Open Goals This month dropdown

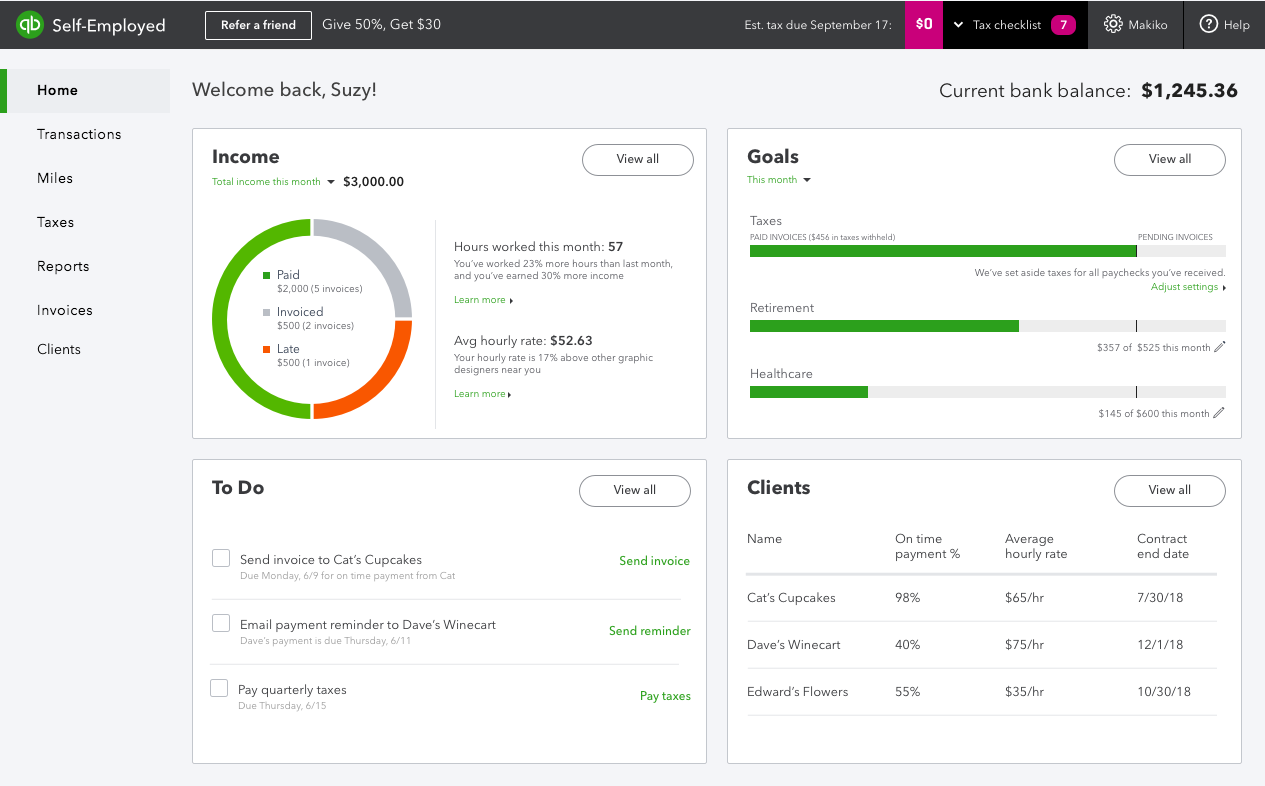(x=779, y=180)
